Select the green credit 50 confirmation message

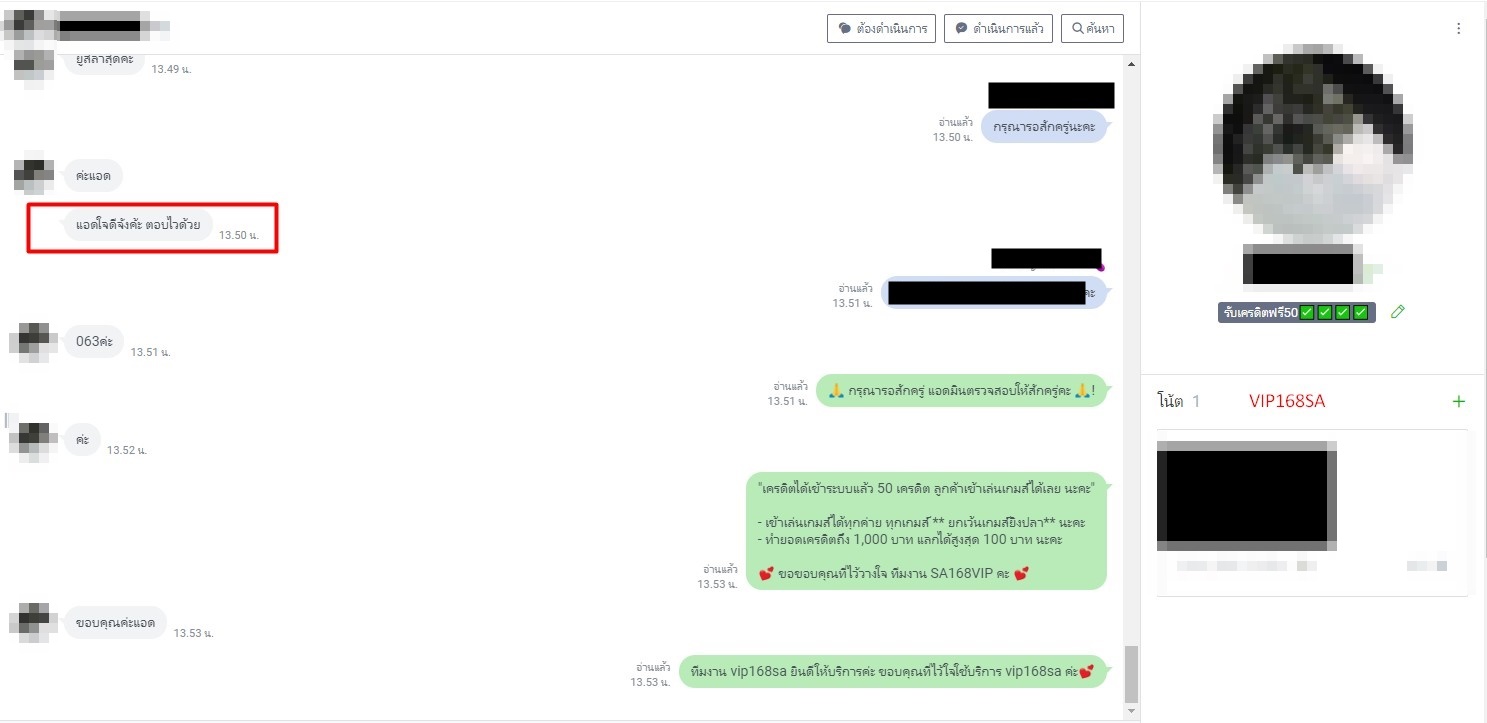click(x=926, y=531)
